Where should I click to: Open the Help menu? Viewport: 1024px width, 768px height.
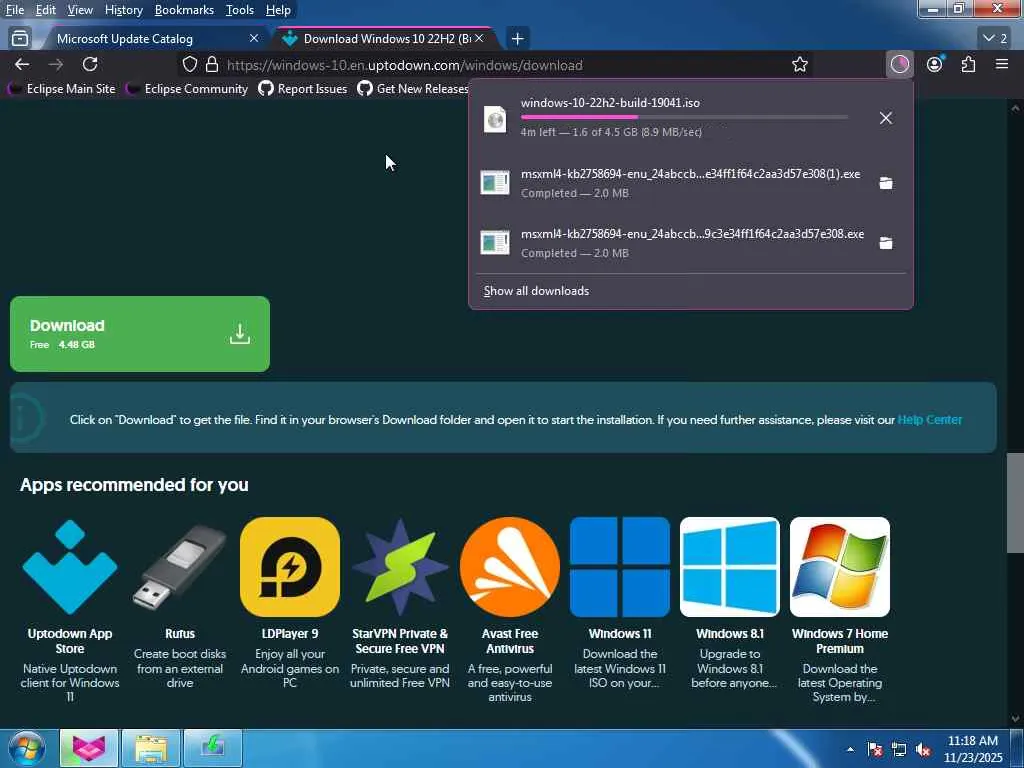point(278,10)
